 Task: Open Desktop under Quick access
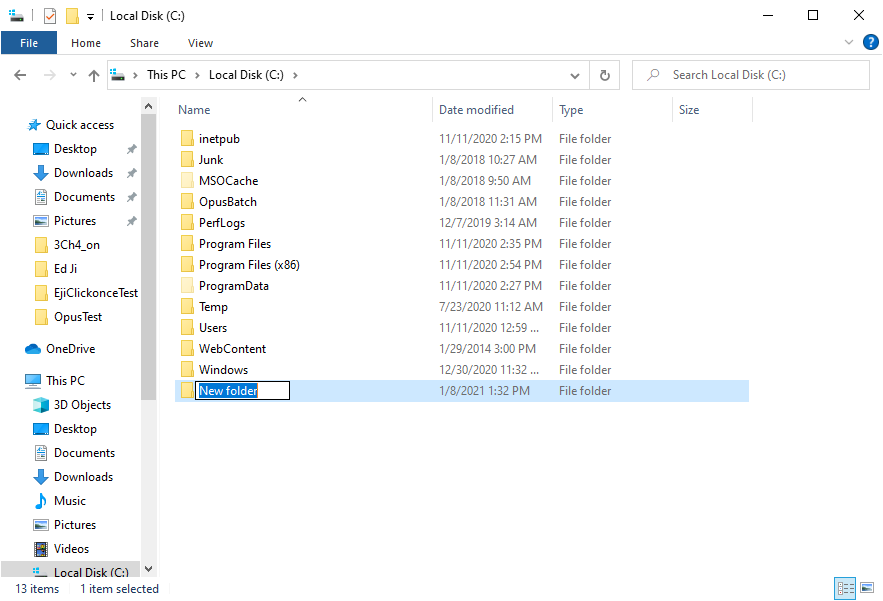coord(75,149)
